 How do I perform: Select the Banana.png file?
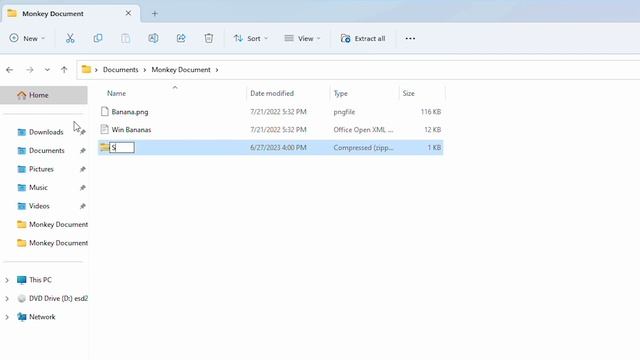click(130, 112)
